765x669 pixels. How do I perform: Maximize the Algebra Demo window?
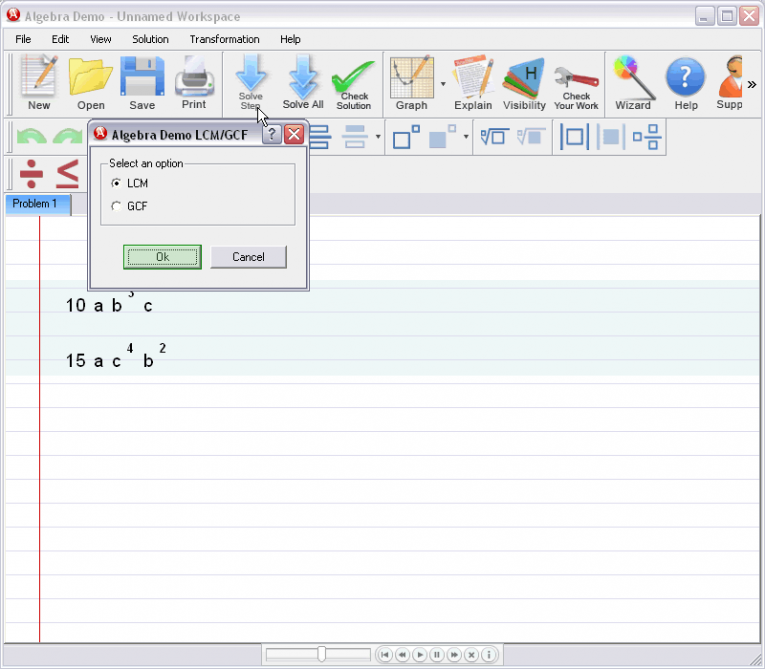727,16
